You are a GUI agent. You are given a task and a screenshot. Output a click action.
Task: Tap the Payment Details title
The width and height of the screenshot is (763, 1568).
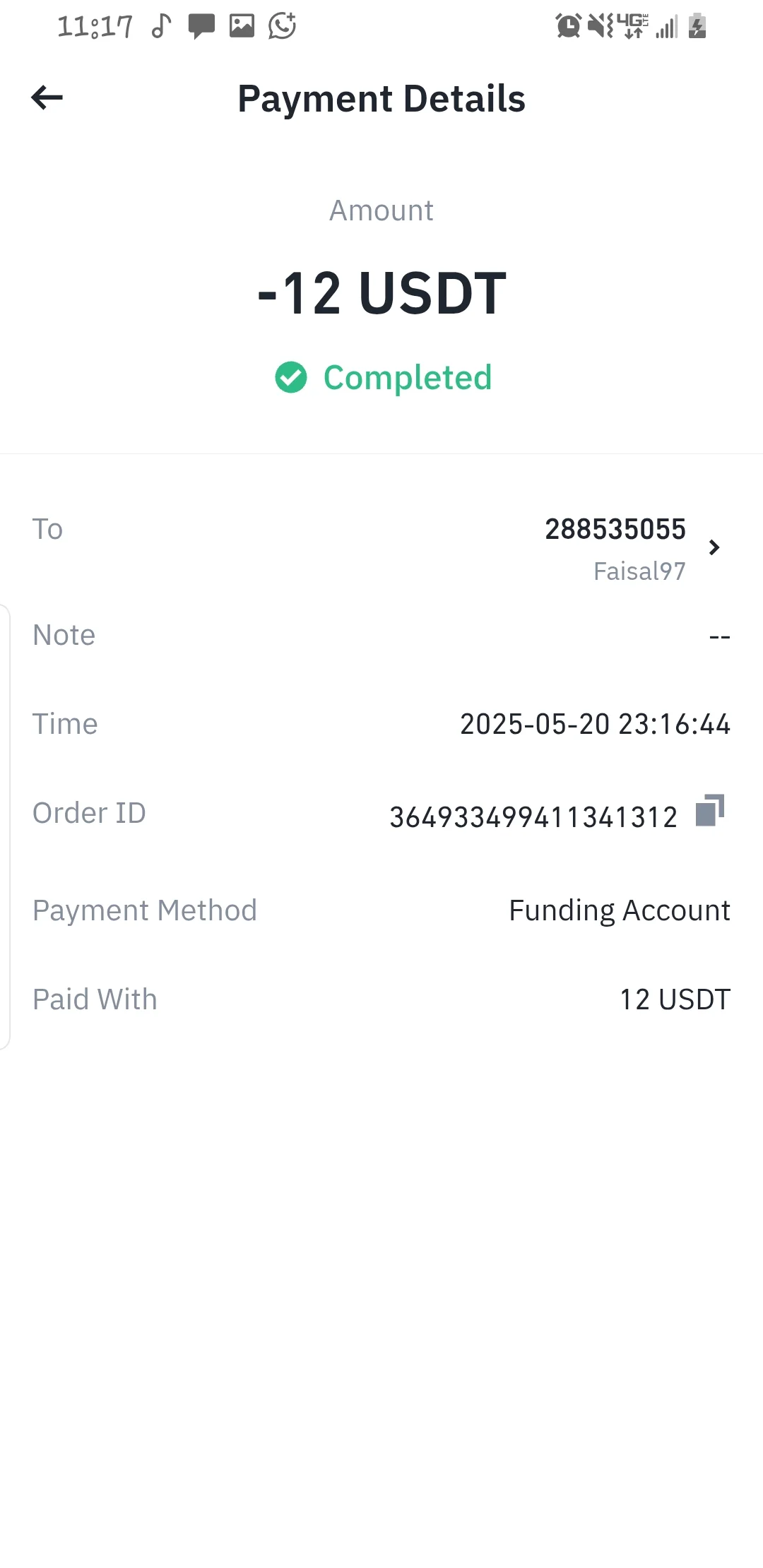pos(381,98)
